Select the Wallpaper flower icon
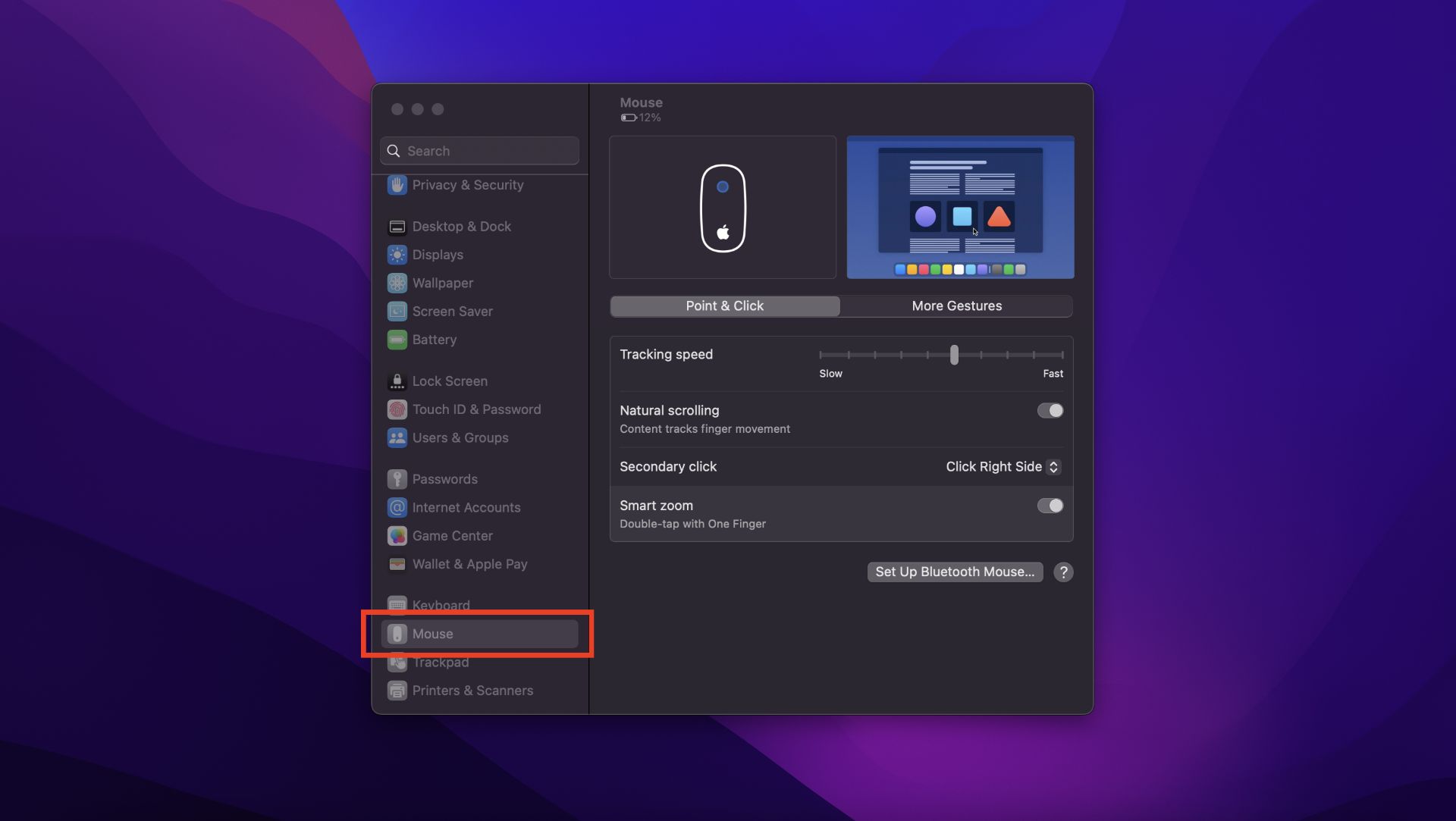The width and height of the screenshot is (1456, 821). click(x=397, y=283)
